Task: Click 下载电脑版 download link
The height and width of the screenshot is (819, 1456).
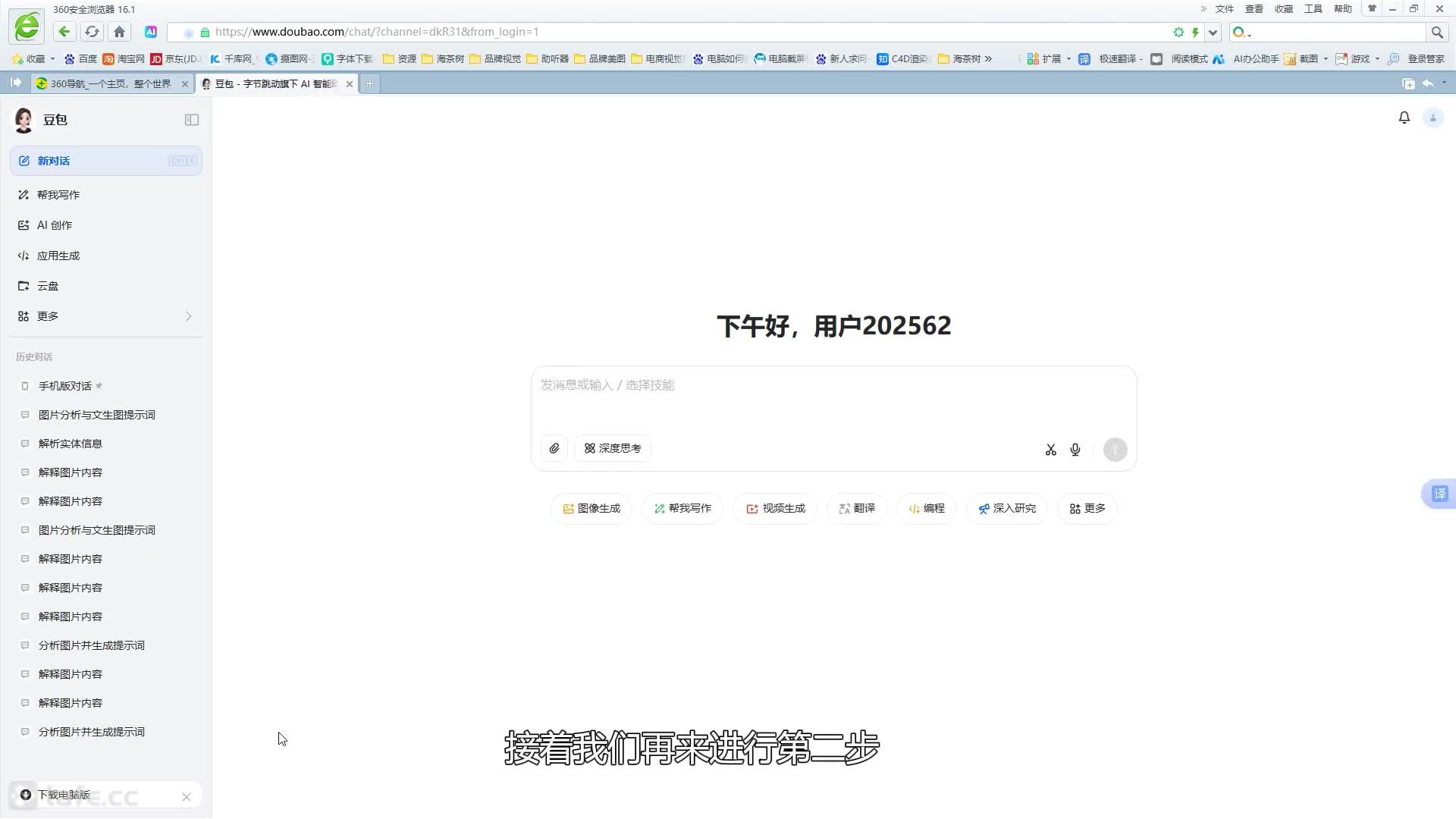Action: click(64, 795)
